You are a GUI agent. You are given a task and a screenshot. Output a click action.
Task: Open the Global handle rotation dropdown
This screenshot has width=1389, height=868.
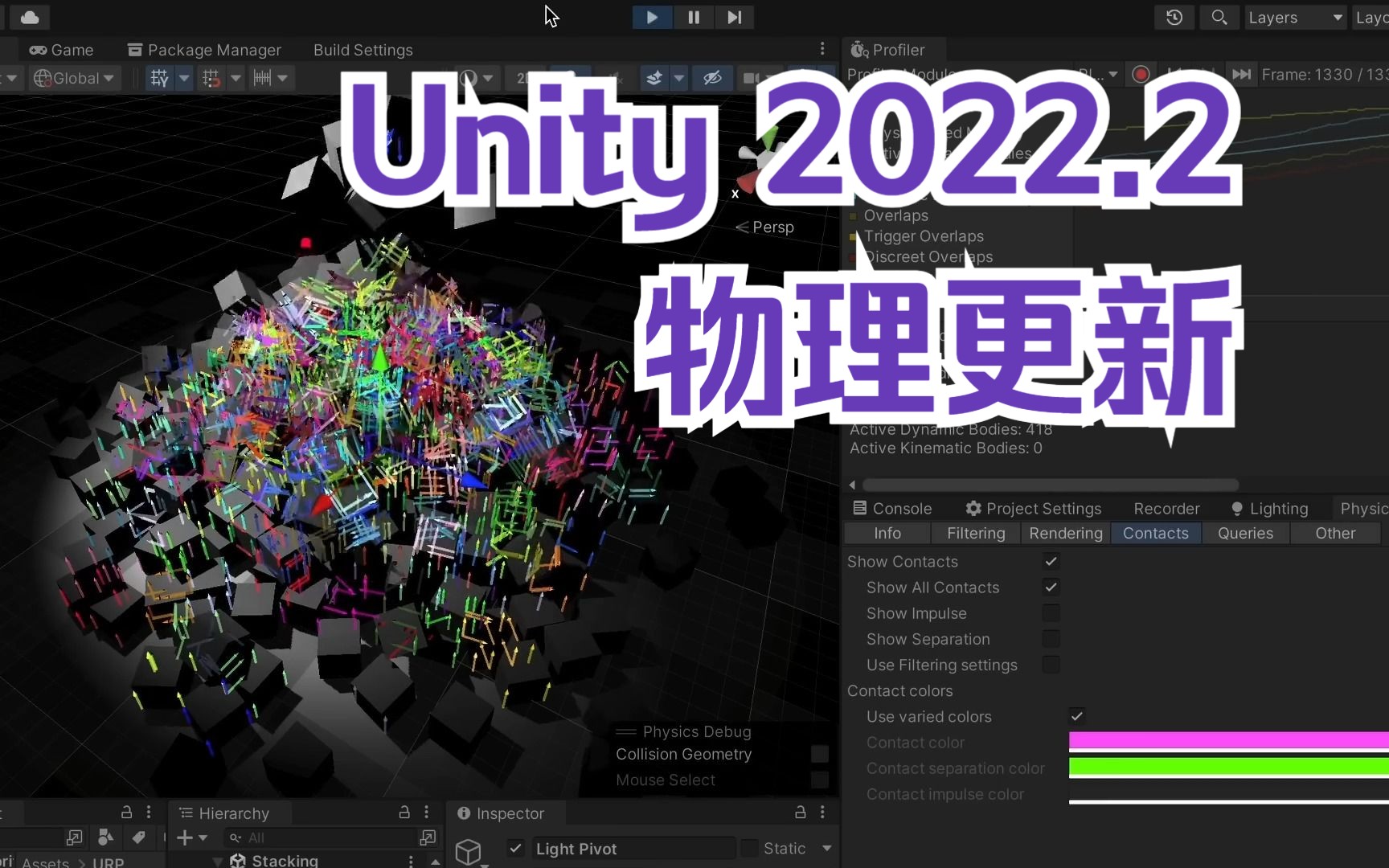coord(74,78)
